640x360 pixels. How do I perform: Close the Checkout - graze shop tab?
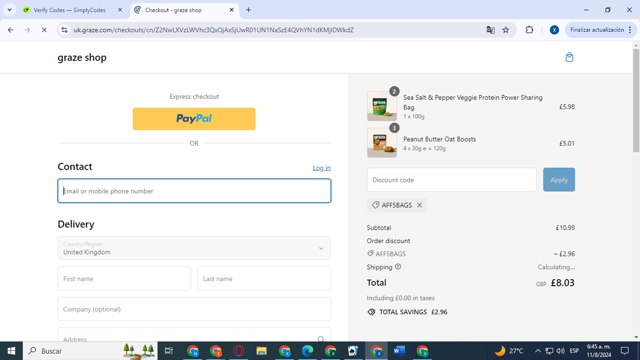click(x=231, y=10)
